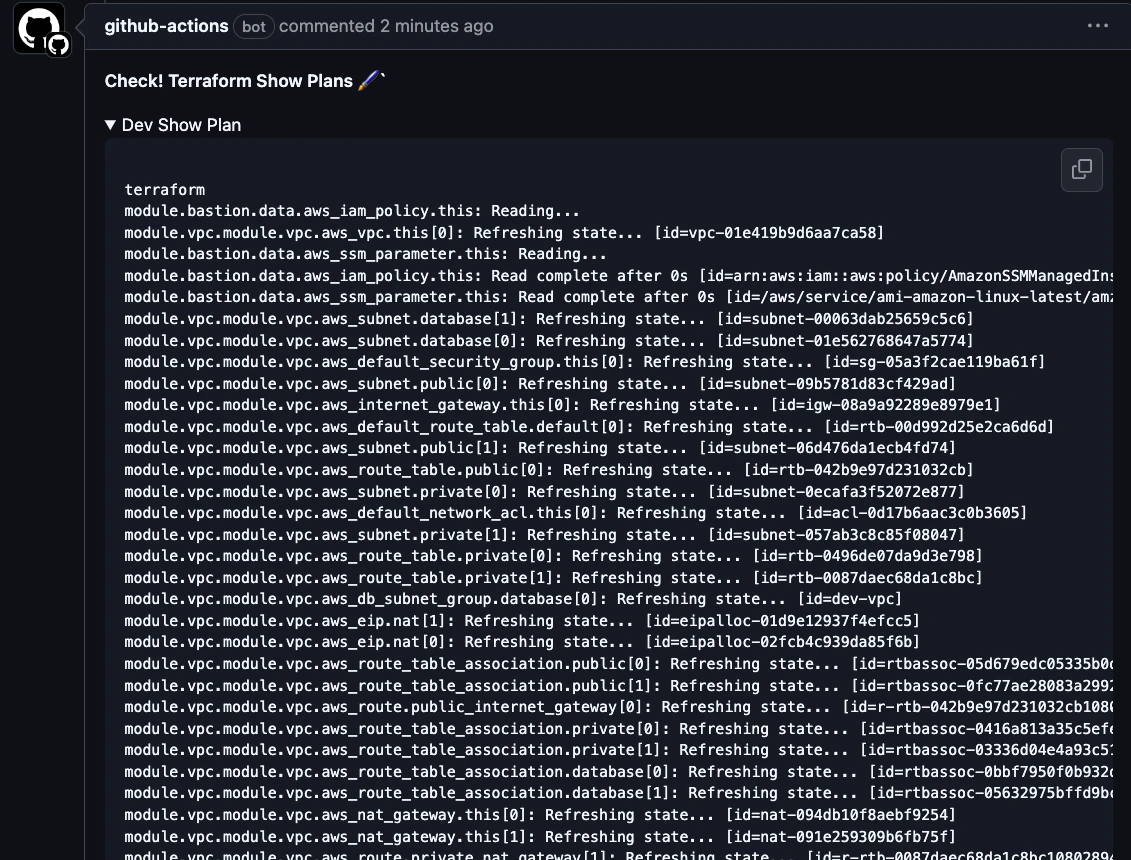Click the aws_nat_gateway.this[1] nat-091e259309b6fb75f line

click(540, 837)
